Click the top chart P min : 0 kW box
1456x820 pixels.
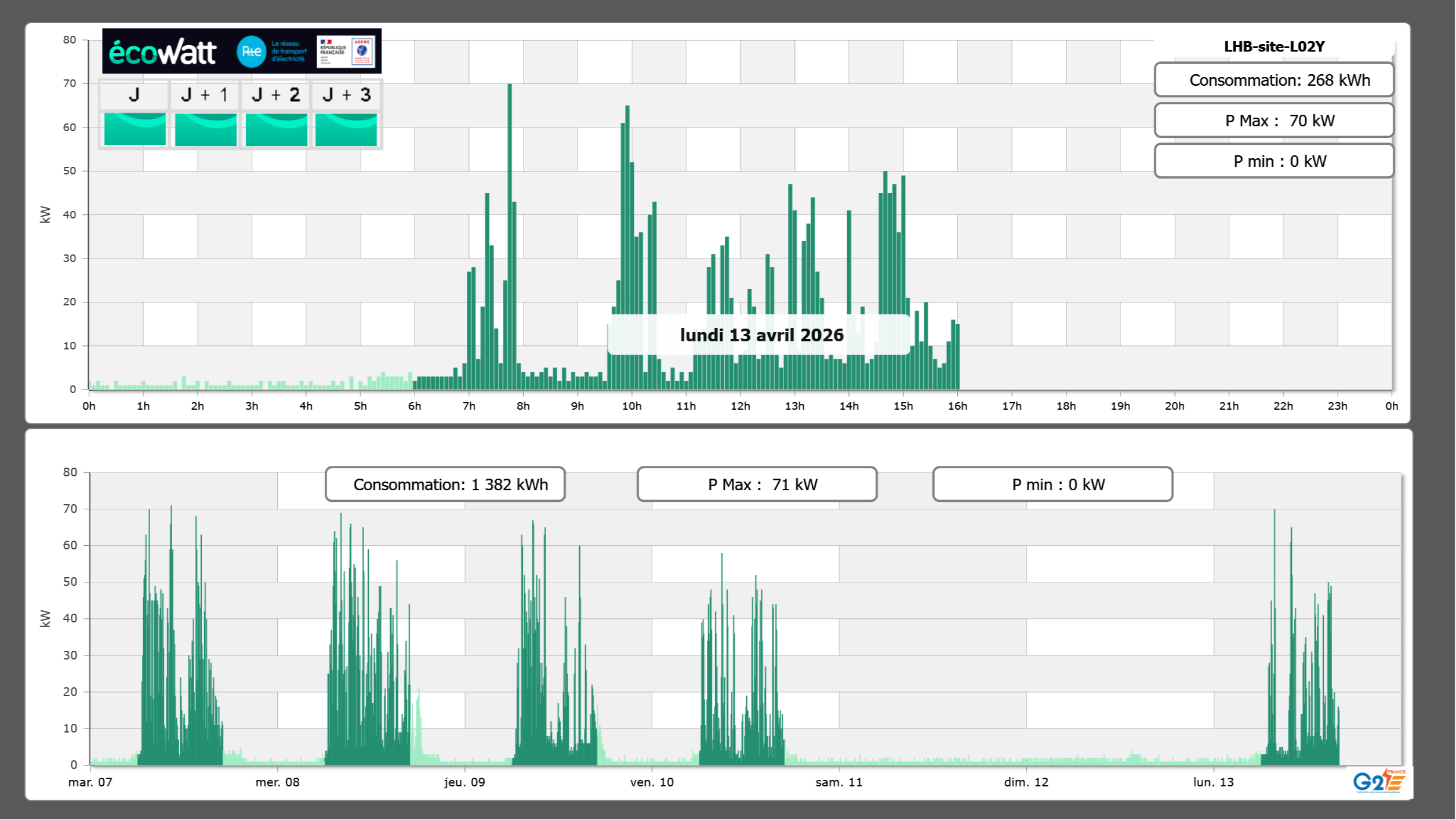(1273, 161)
